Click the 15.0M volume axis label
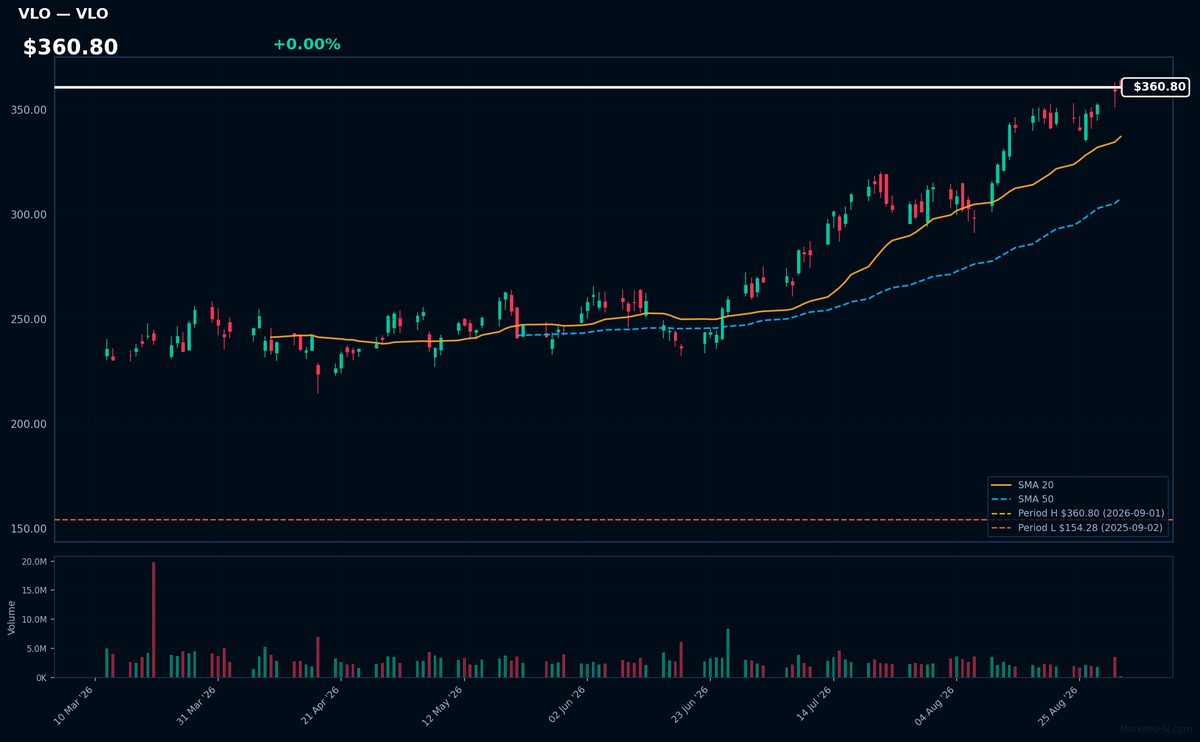1200x742 pixels. pyautogui.click(x=34, y=591)
